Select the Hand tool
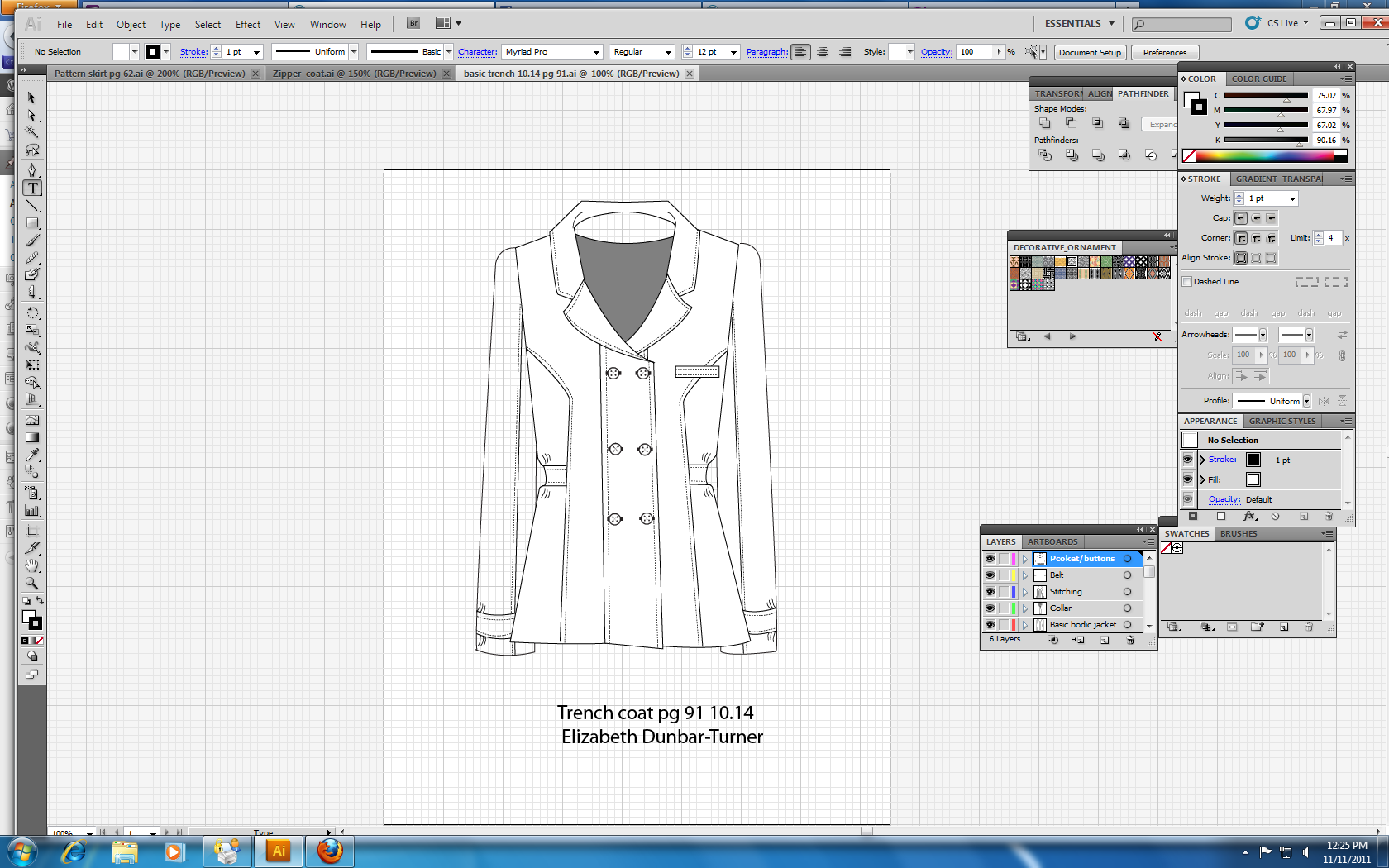This screenshot has width=1389, height=868. click(x=33, y=566)
